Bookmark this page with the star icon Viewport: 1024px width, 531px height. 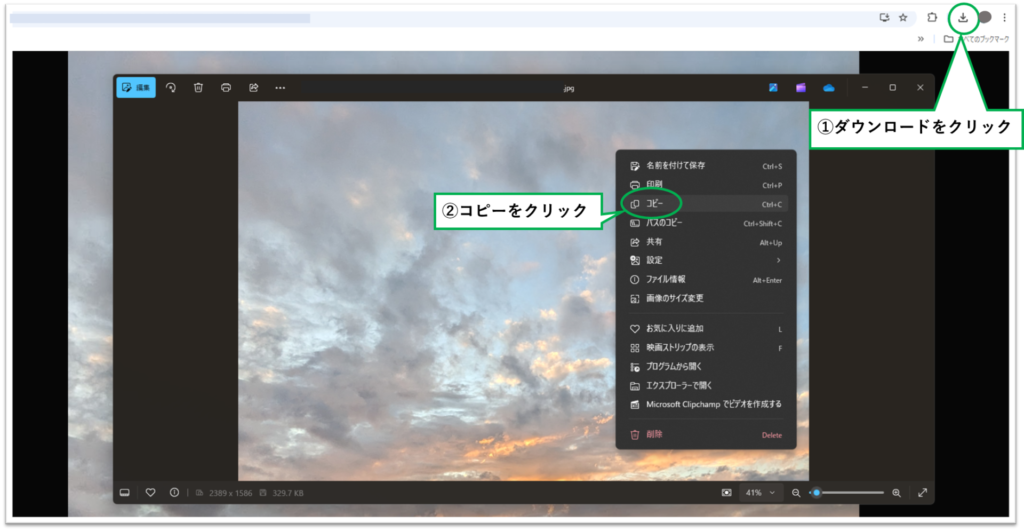point(902,17)
